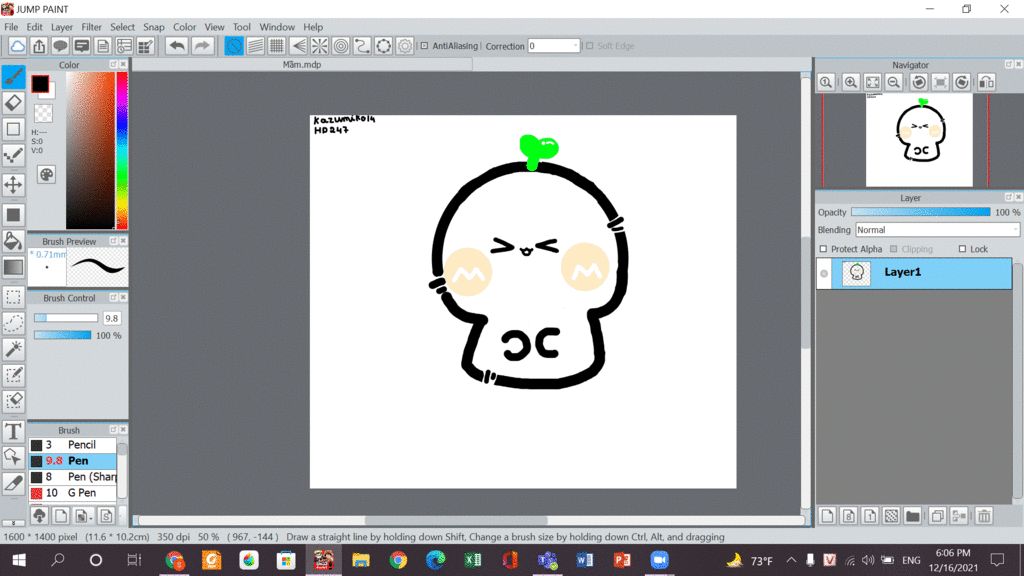Image resolution: width=1024 pixels, height=576 pixels.
Task: Enable the Lock checkbox
Action: (x=962, y=249)
